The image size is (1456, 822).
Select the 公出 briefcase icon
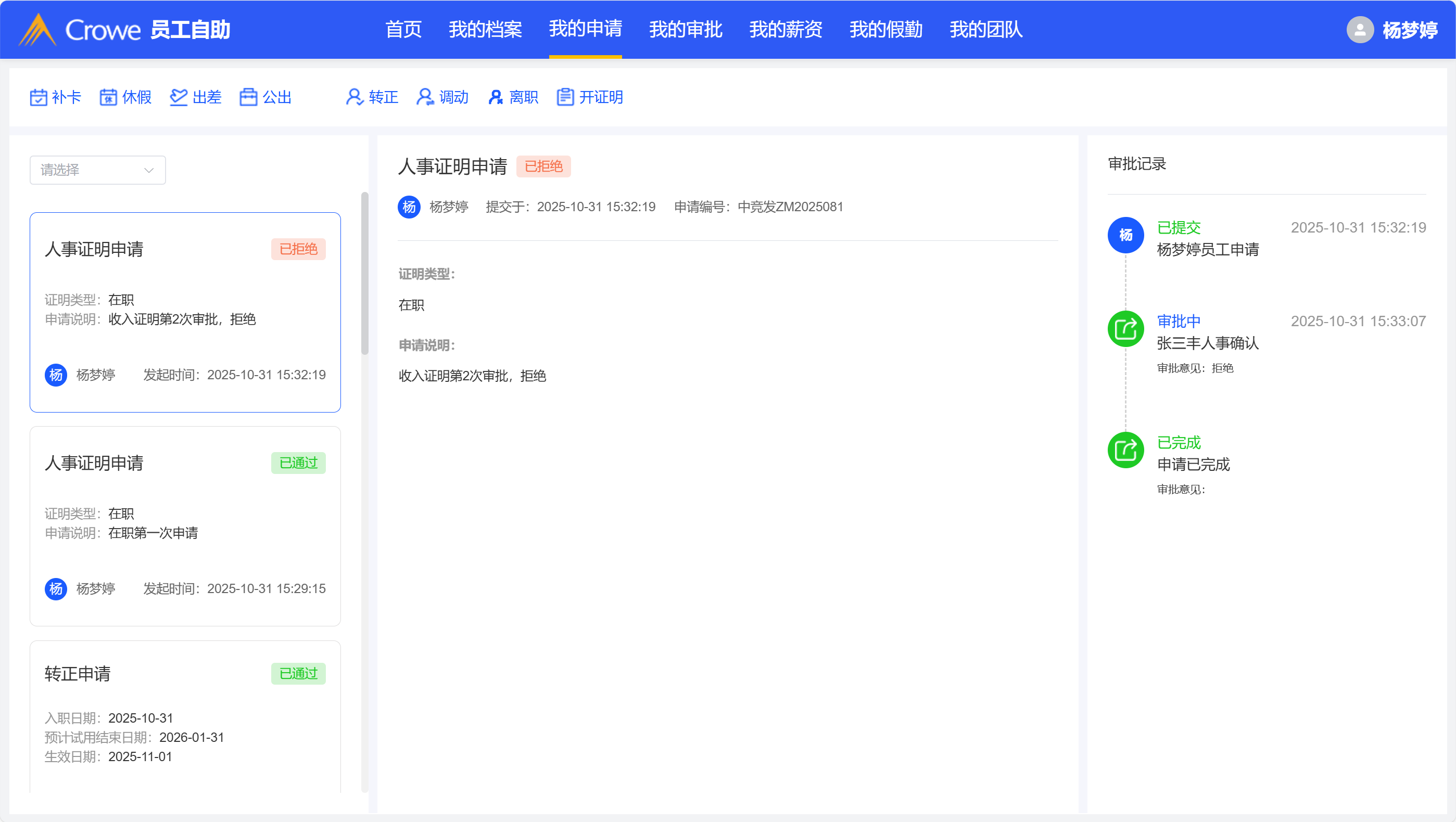coord(248,97)
